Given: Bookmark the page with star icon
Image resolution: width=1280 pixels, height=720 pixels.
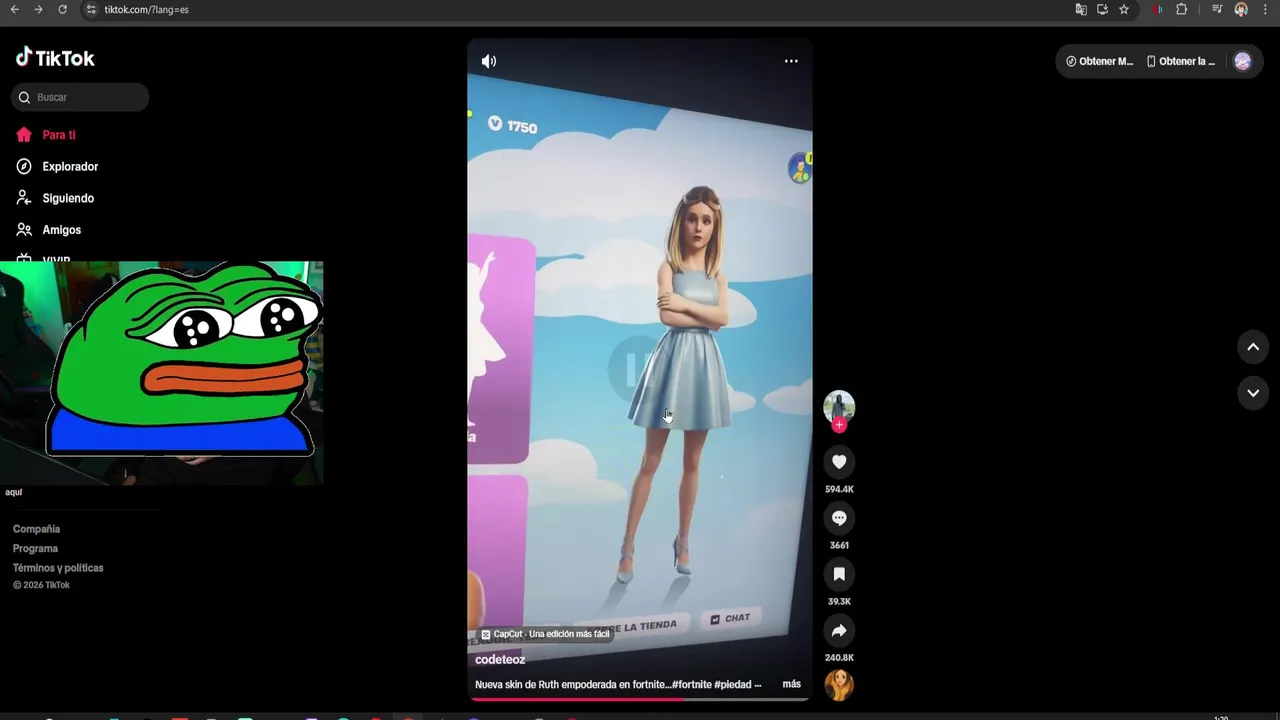Looking at the screenshot, I should (1124, 9).
